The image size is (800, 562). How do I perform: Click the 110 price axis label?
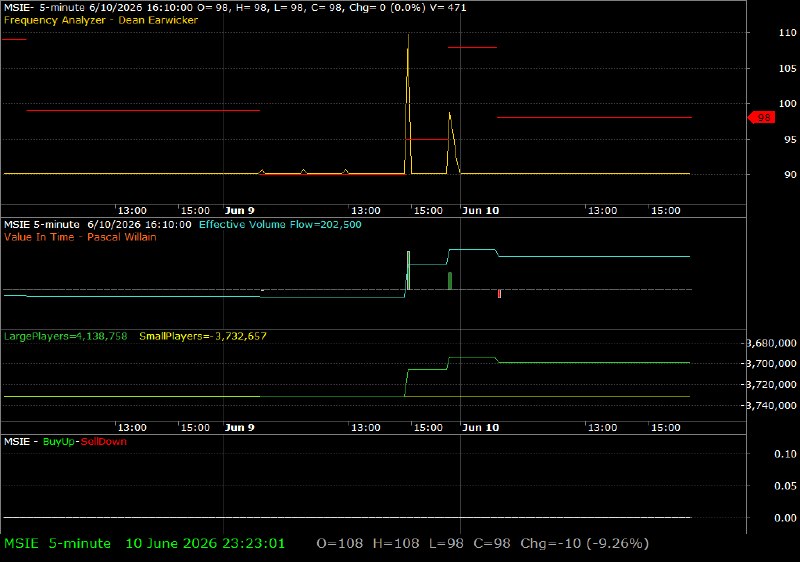pyautogui.click(x=787, y=33)
